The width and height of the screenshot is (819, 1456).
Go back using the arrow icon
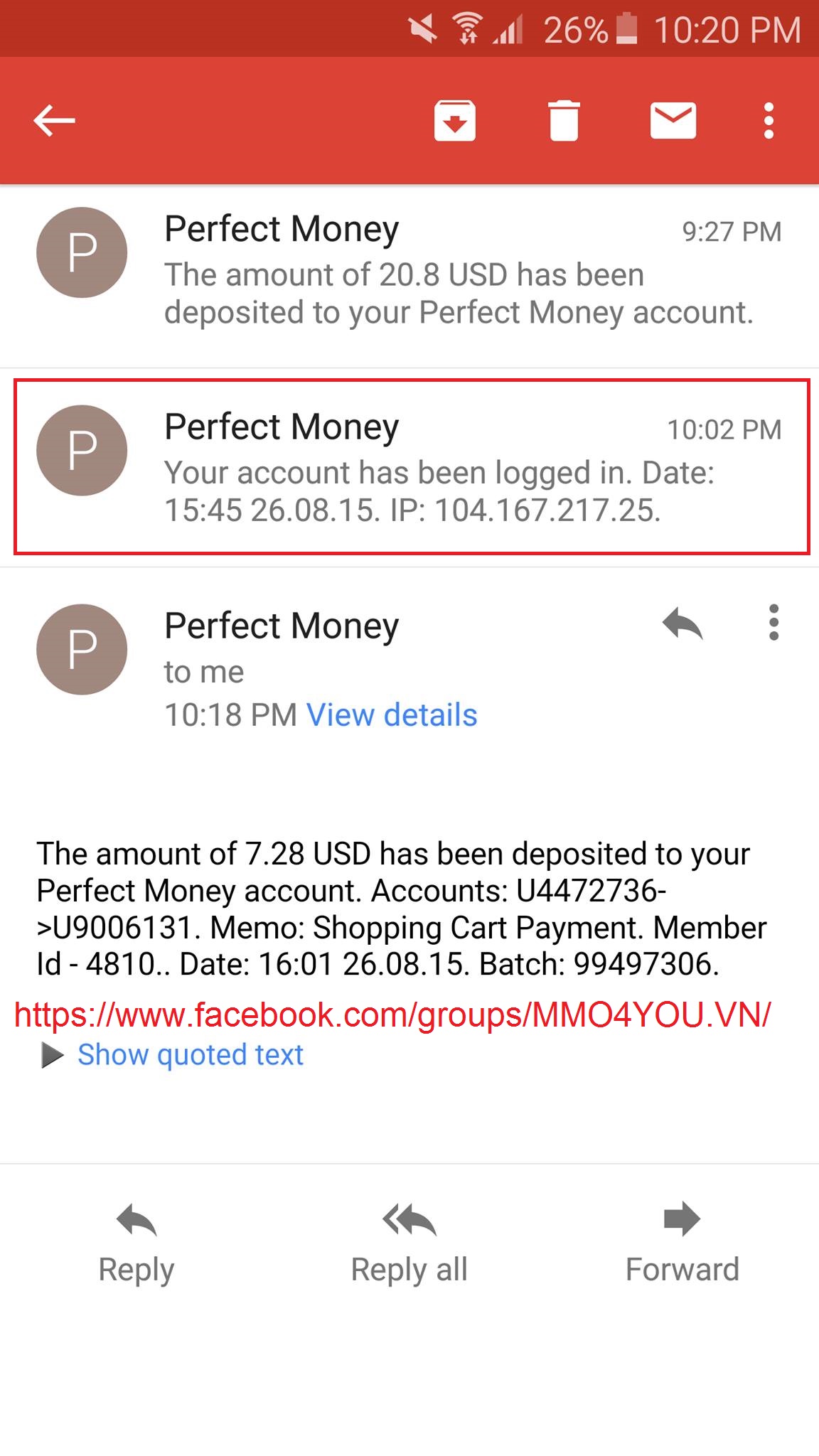click(54, 120)
